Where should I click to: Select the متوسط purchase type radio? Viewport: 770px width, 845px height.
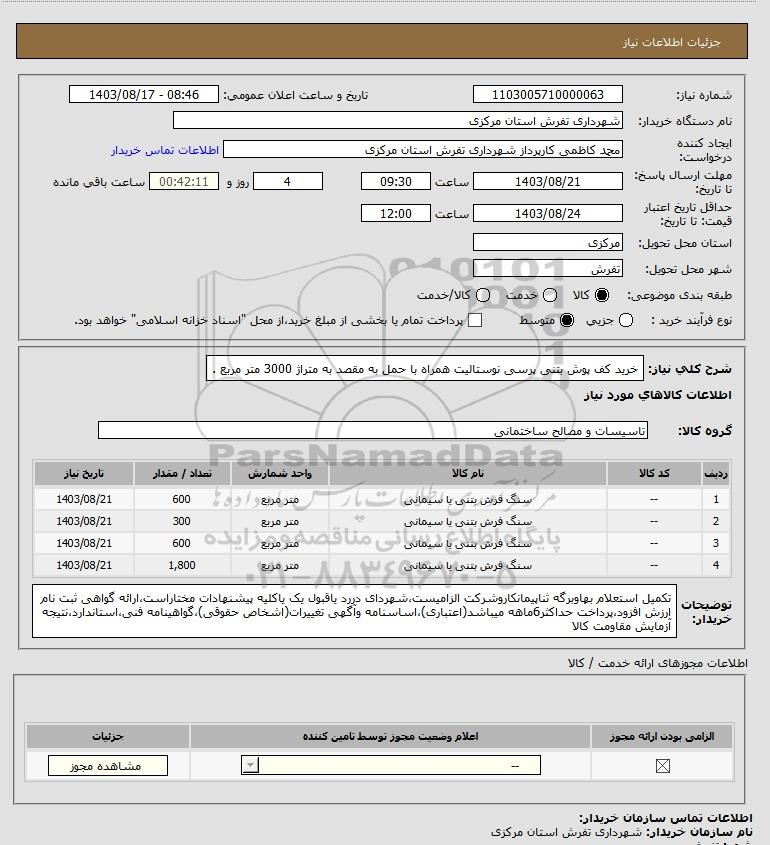click(566, 320)
